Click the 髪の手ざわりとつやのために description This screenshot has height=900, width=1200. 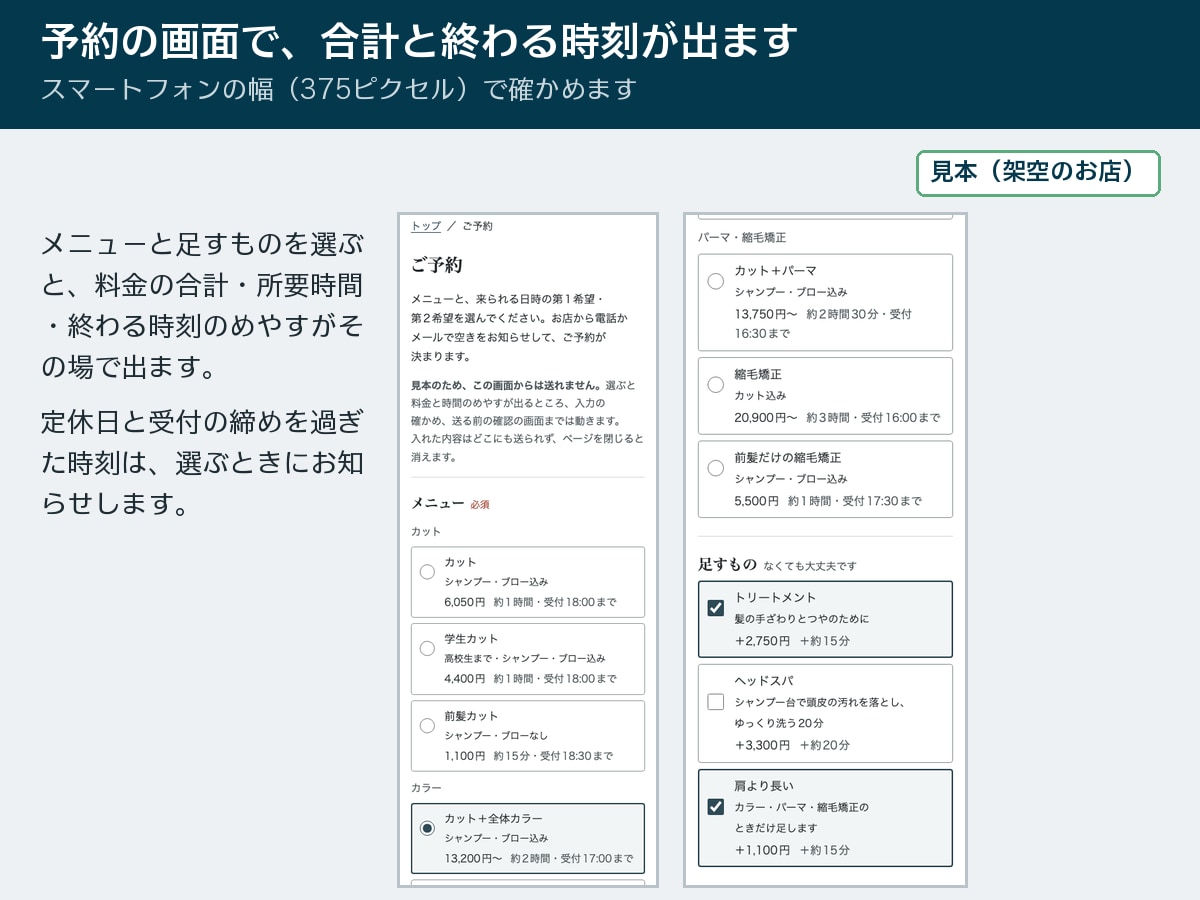[x=802, y=619]
